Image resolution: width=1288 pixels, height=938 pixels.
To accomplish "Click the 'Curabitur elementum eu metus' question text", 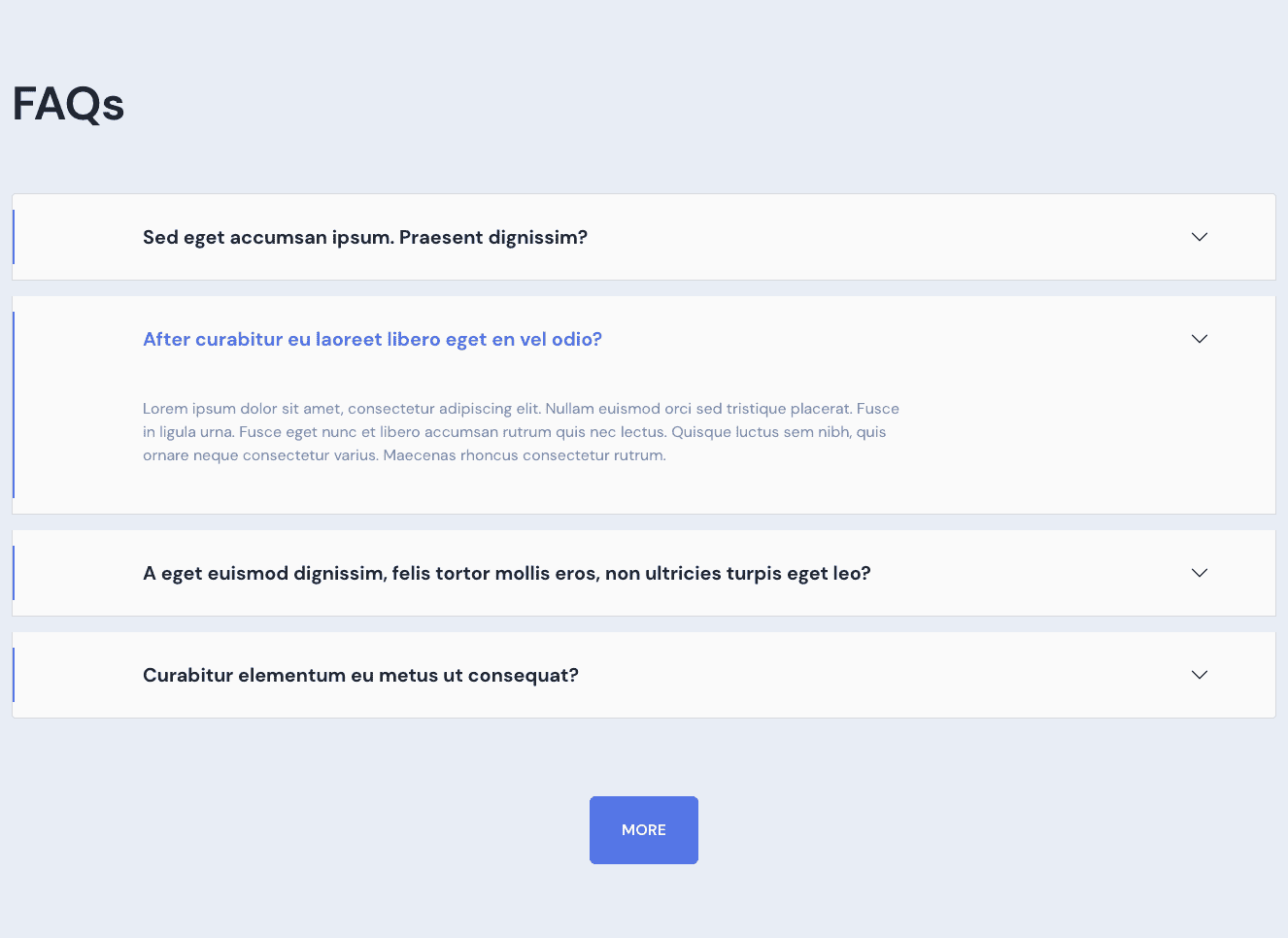I will pyautogui.click(x=360, y=674).
